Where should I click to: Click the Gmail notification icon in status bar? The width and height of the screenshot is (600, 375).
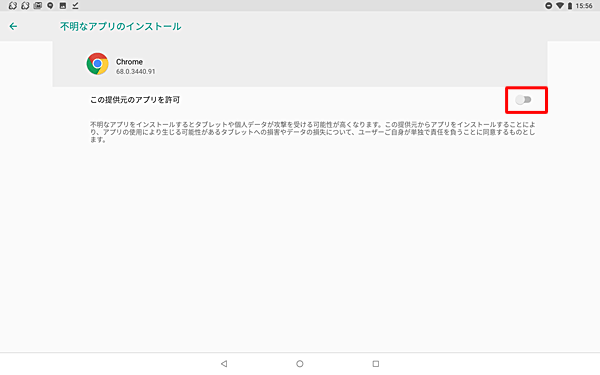pos(38,5)
